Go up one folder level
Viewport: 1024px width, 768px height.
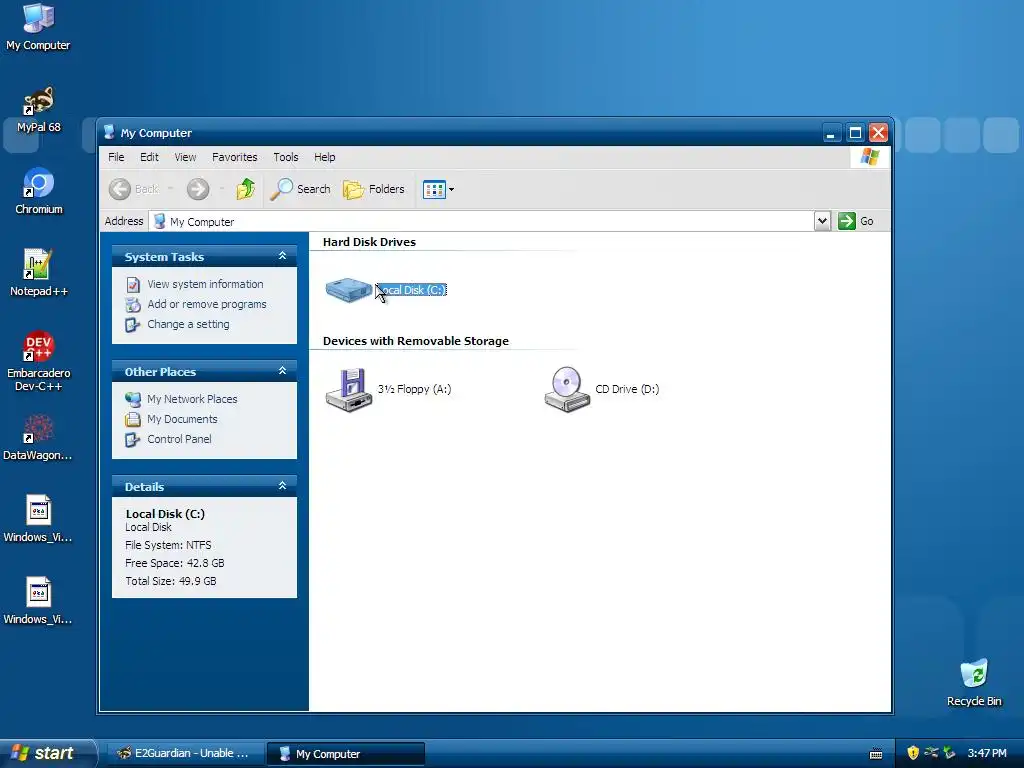coord(246,189)
